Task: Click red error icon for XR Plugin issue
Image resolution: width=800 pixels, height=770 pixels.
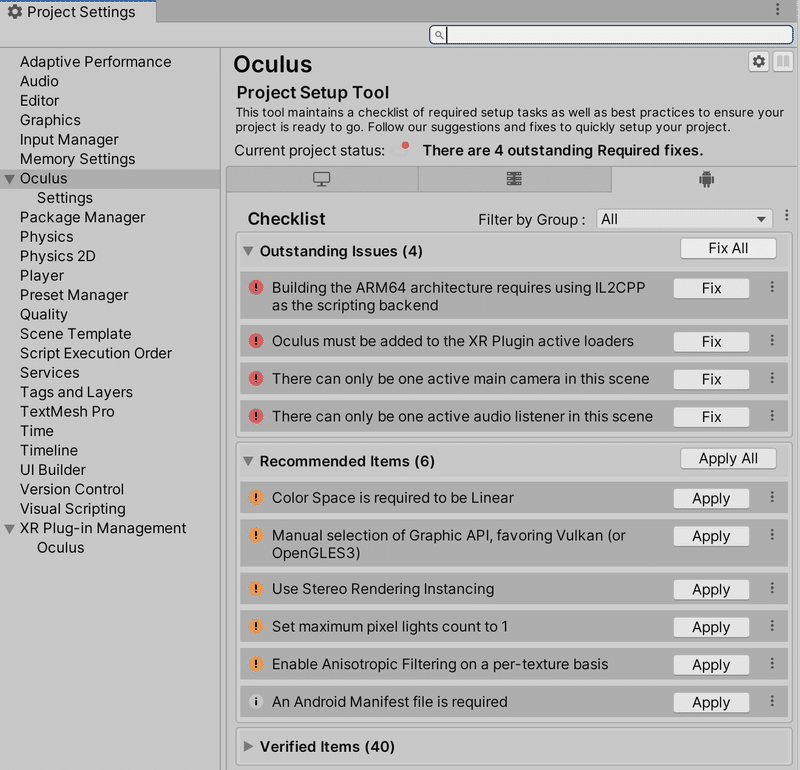Action: (x=256, y=341)
